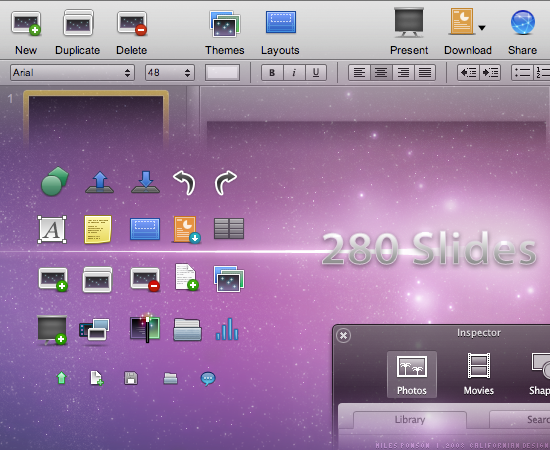550x450 pixels.
Task: Click the green shapes icon
Action: pyautogui.click(x=55, y=181)
